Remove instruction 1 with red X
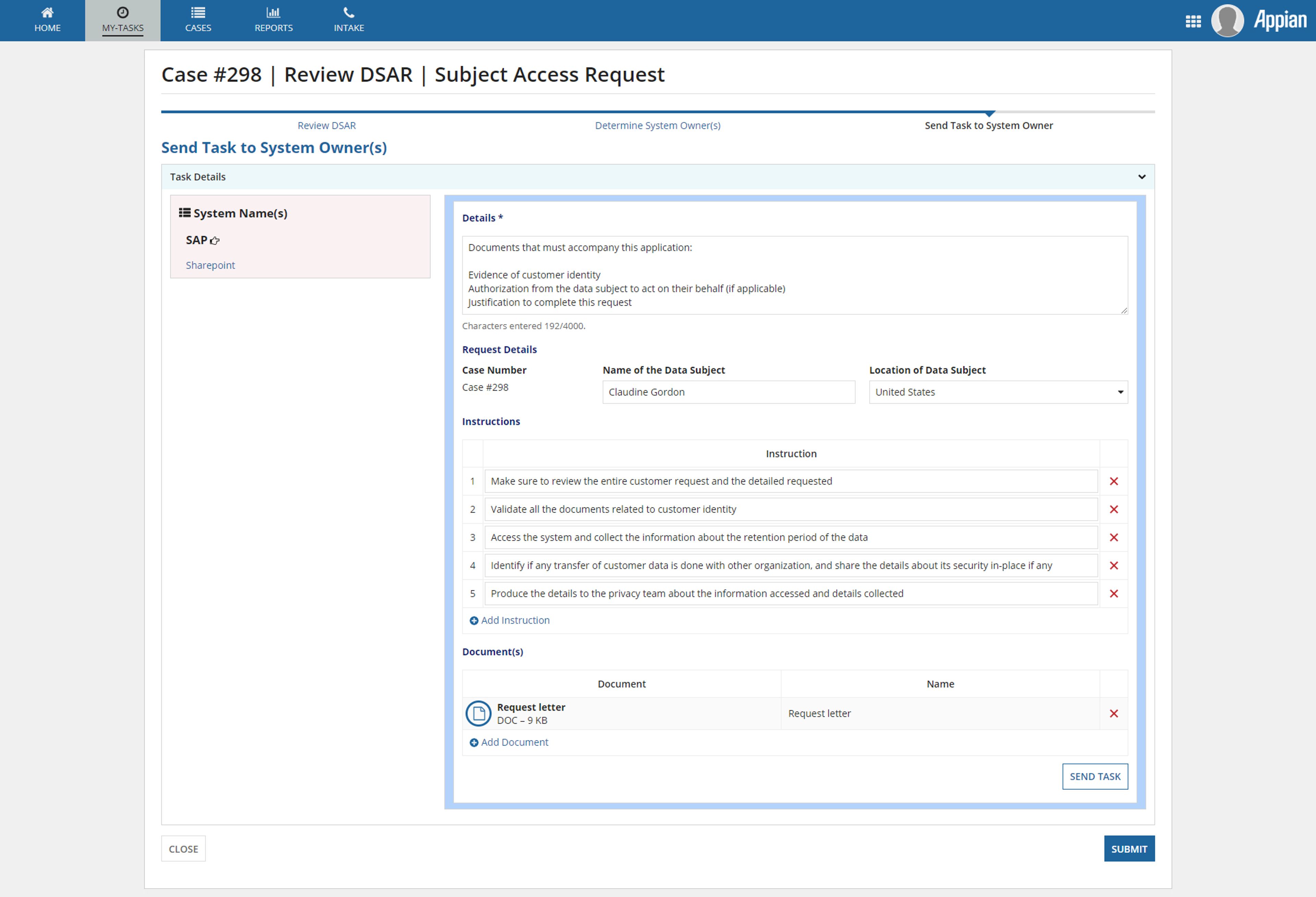Image resolution: width=1316 pixels, height=897 pixels. (1113, 481)
